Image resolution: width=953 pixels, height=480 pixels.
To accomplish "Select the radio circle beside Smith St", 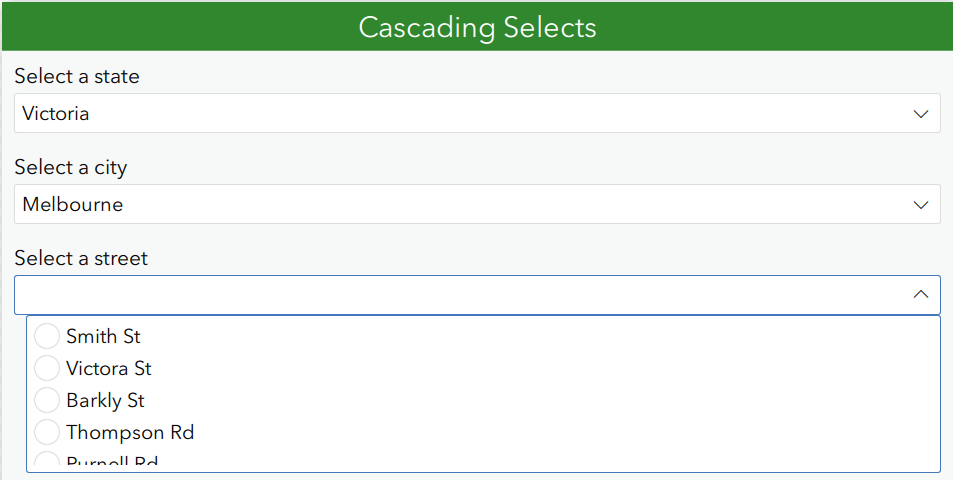I will coord(47,337).
